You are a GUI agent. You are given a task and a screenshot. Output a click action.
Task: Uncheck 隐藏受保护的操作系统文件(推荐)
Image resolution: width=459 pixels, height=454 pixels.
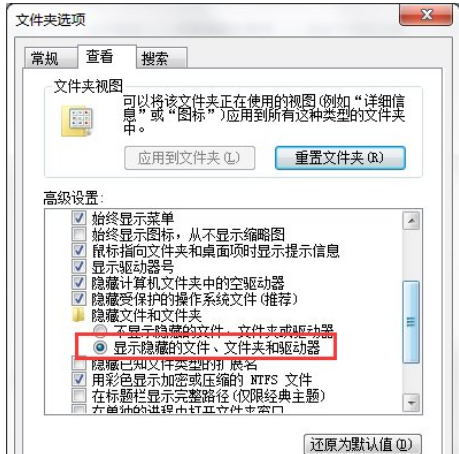79,299
